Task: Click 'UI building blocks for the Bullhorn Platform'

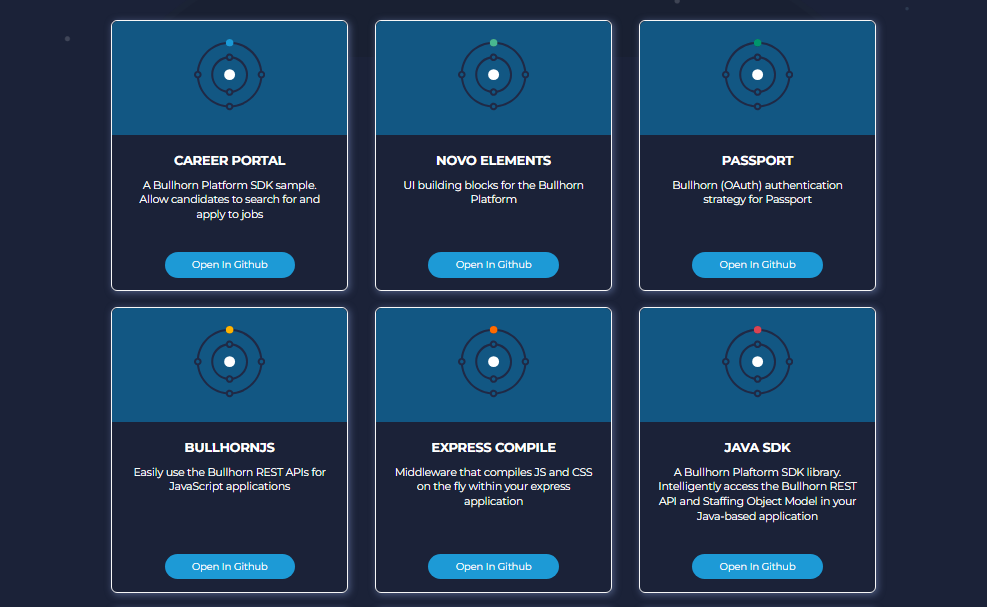Action: pyautogui.click(x=494, y=192)
